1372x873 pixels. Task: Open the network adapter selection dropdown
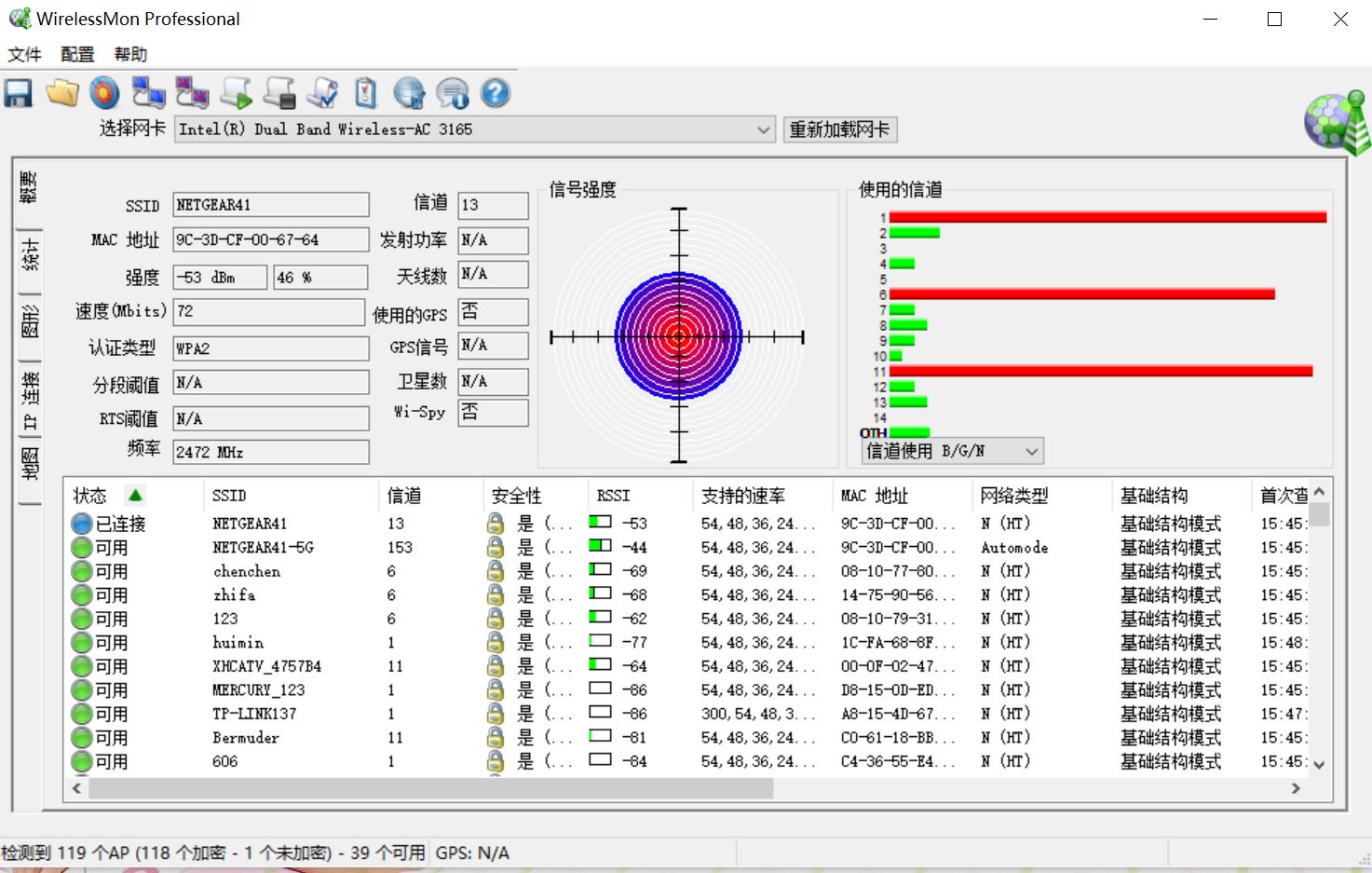point(763,130)
